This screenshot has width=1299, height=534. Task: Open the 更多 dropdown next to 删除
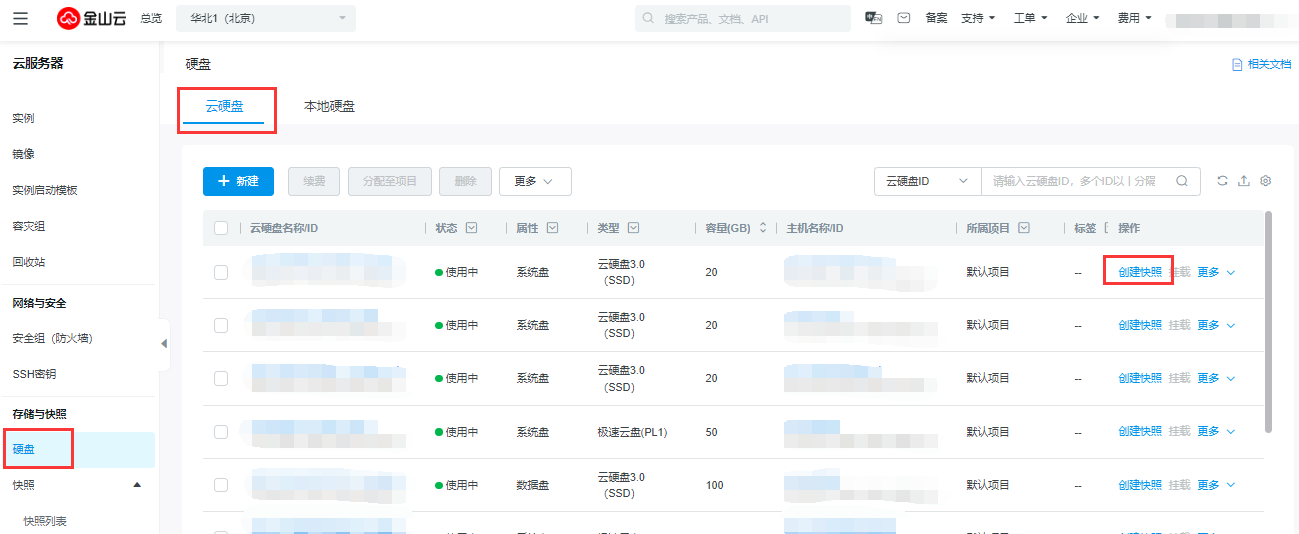coord(534,181)
